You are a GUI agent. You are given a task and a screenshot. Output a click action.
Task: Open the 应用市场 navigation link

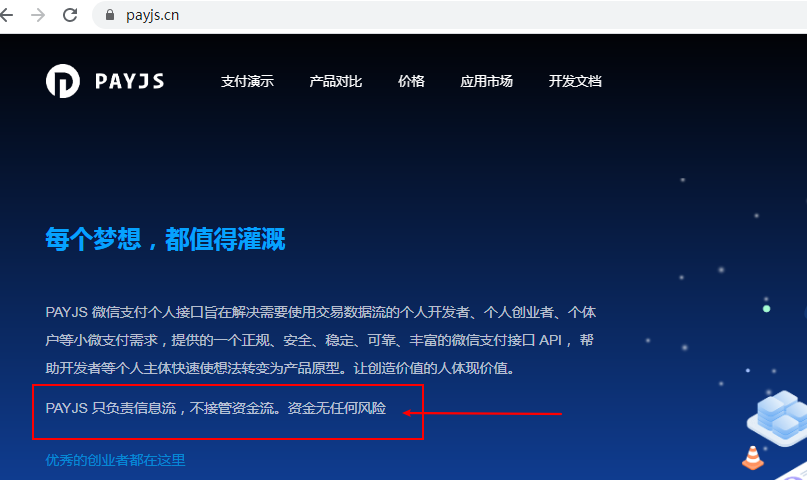point(486,81)
